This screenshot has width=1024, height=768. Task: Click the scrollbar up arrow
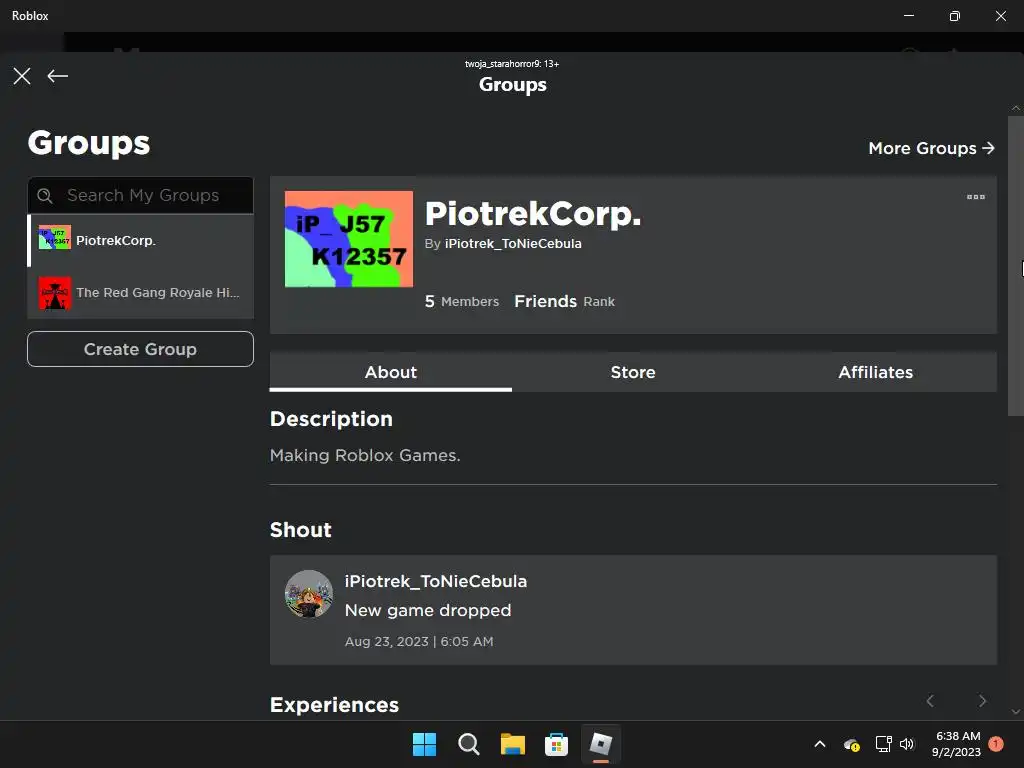1016,108
